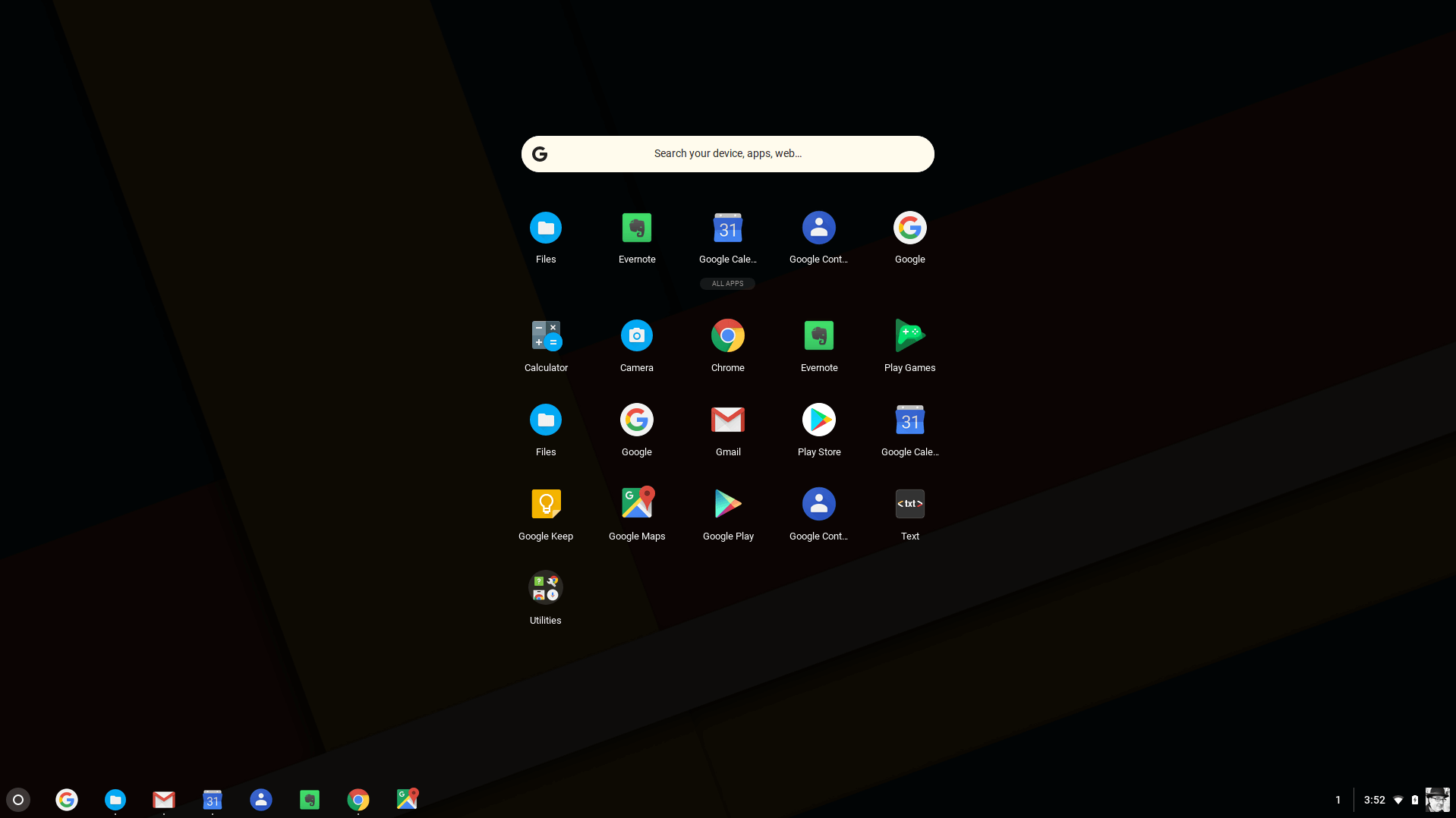The width and height of the screenshot is (1456, 818).
Task: Open Evernote in the suggested apps row
Action: pos(637,228)
